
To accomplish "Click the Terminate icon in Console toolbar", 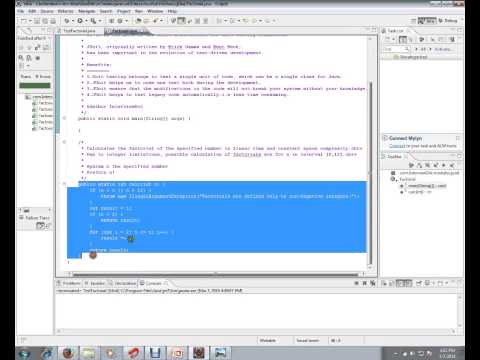I will tap(356, 283).
